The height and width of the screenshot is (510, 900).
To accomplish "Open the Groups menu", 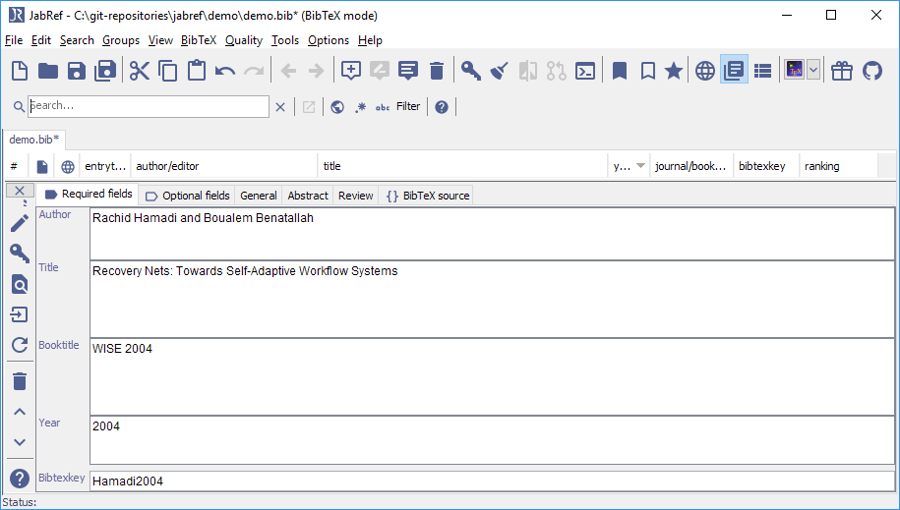I will click(x=121, y=40).
